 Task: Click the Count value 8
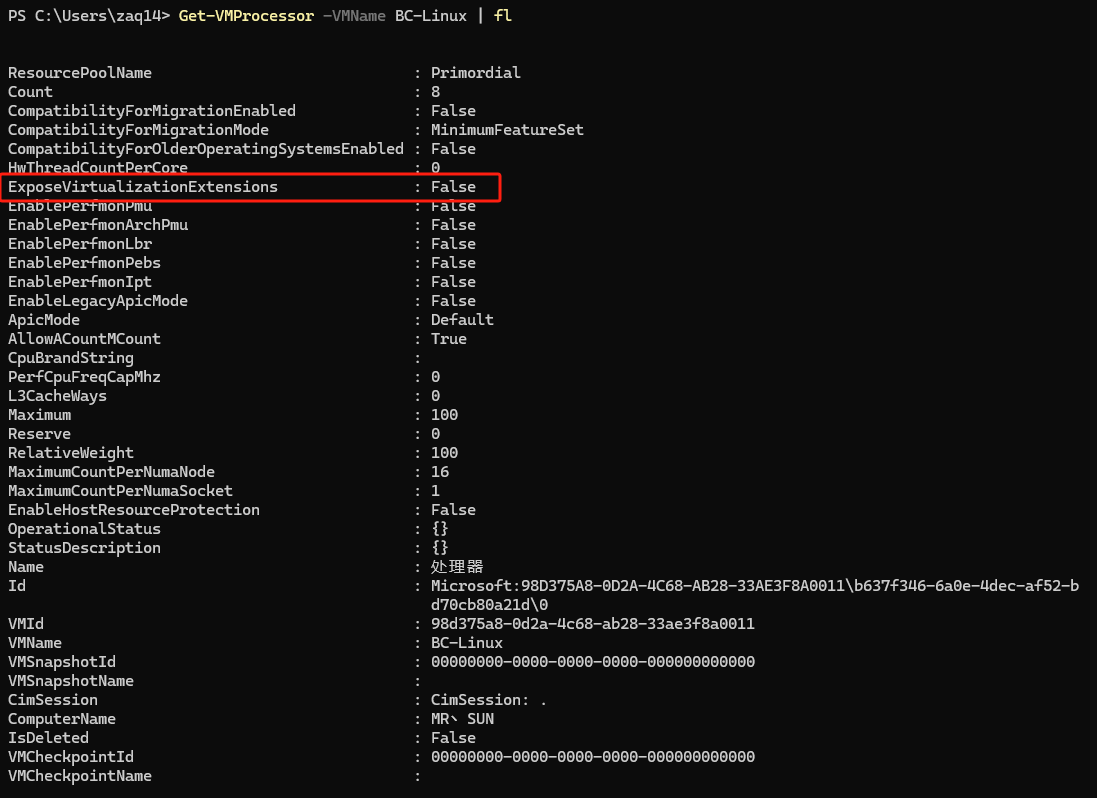point(436,92)
